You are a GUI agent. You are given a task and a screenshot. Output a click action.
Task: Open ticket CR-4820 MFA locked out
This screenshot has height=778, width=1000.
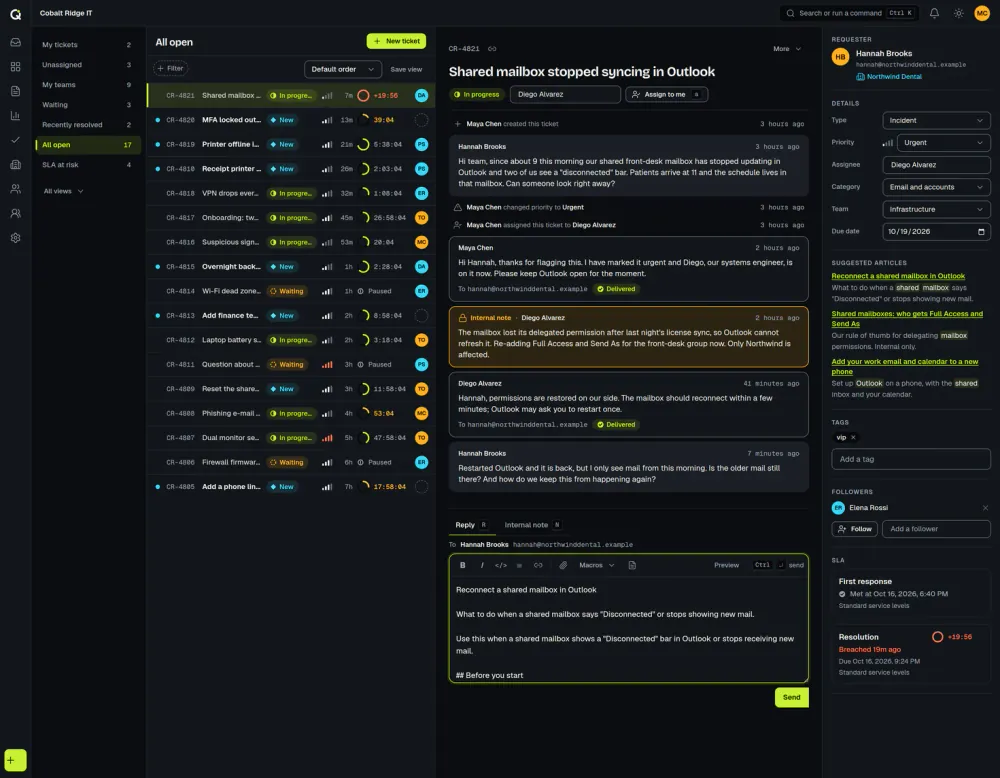click(291, 120)
